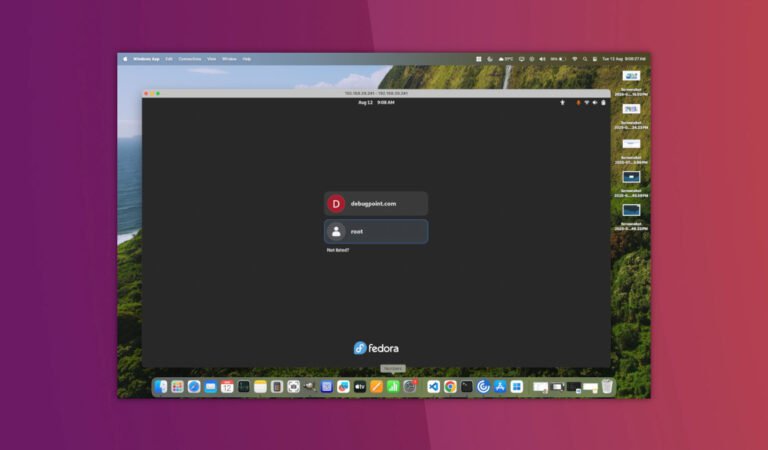Image resolution: width=768 pixels, height=450 pixels.
Task: Open Launchpad from the dock
Action: pos(177,386)
